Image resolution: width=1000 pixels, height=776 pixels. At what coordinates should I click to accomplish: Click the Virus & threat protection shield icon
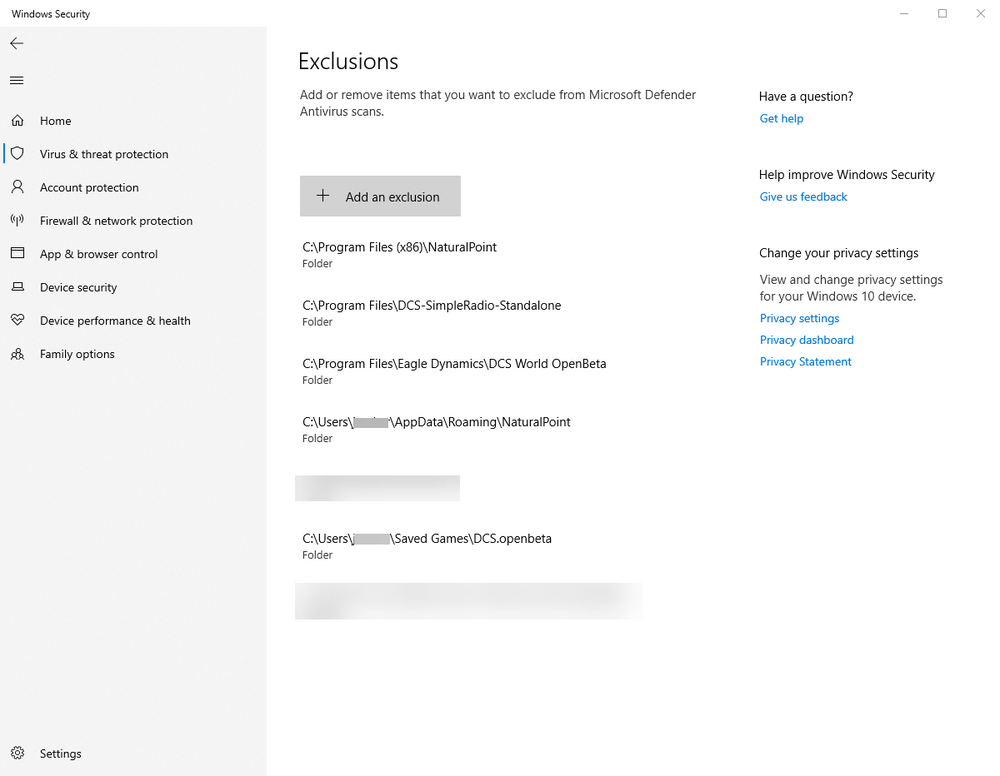17,154
